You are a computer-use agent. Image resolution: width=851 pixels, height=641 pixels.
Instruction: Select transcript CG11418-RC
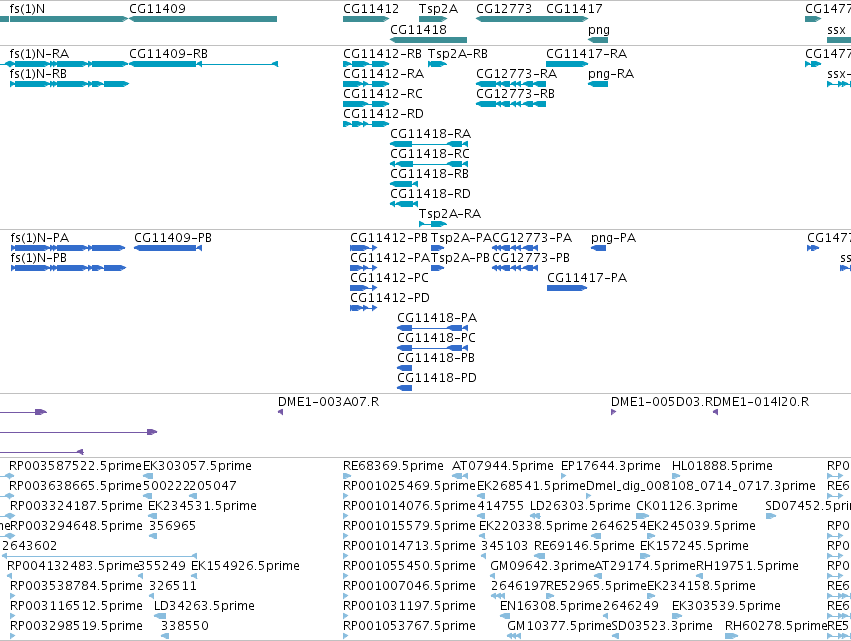coord(430,154)
